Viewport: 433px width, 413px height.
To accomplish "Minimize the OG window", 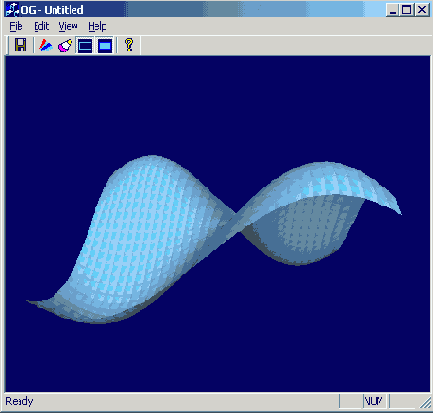I will coord(393,10).
